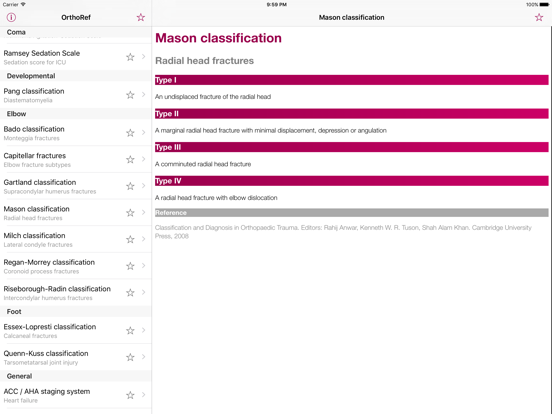
Task: Select Mason classification in the sidebar list
Action: 76,213
